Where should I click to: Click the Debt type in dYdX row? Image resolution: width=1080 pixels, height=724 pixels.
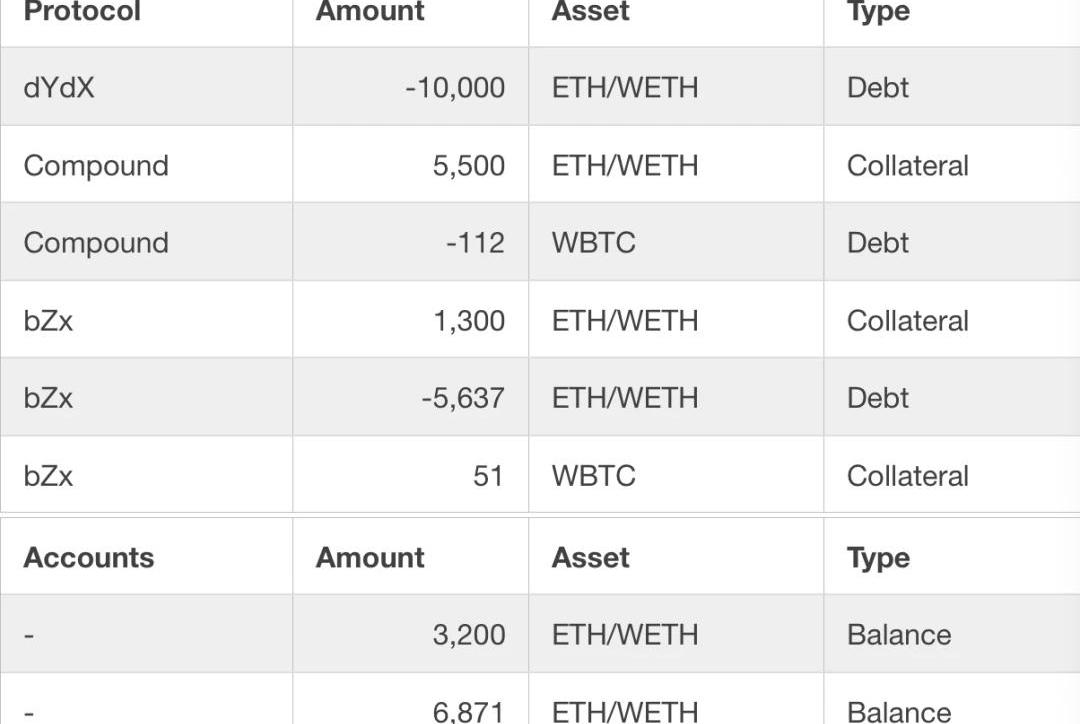click(x=878, y=88)
